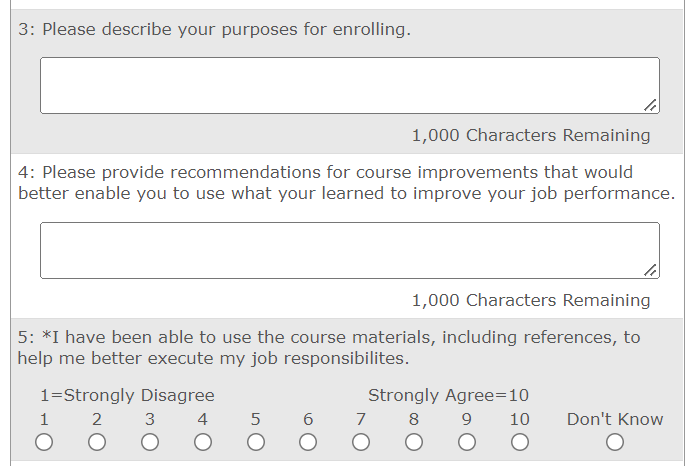
Task: Select rating 2 radio button
Action: coord(97,442)
